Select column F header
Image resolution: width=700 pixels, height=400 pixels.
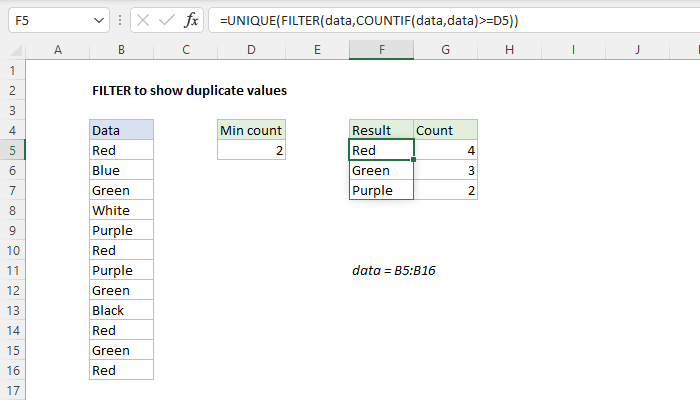[x=381, y=50]
